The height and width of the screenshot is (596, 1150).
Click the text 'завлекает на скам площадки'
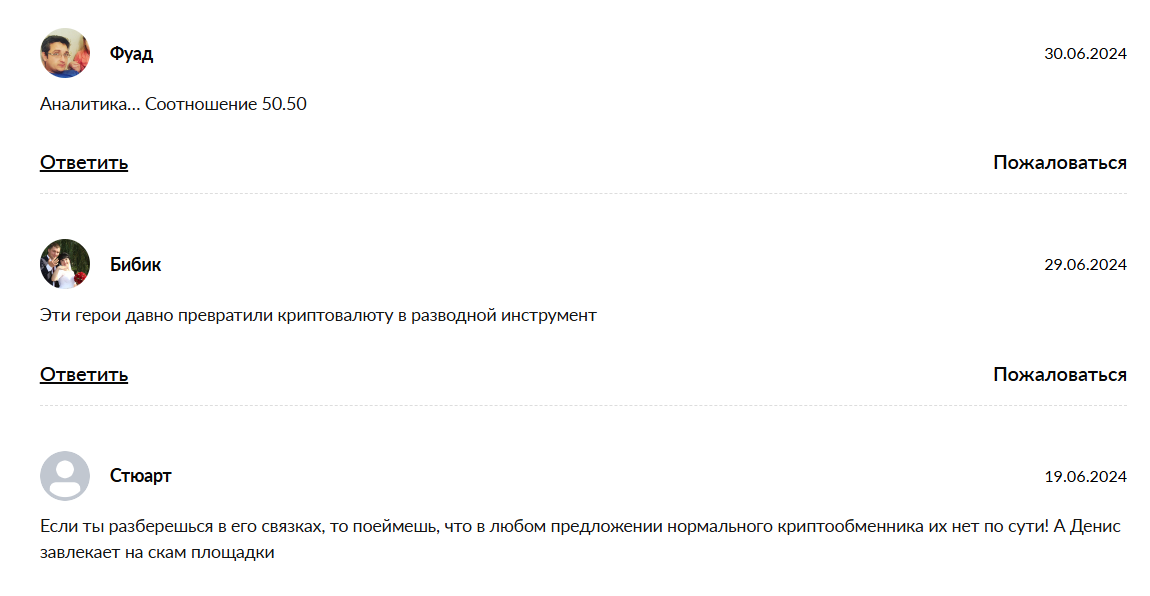click(x=157, y=551)
